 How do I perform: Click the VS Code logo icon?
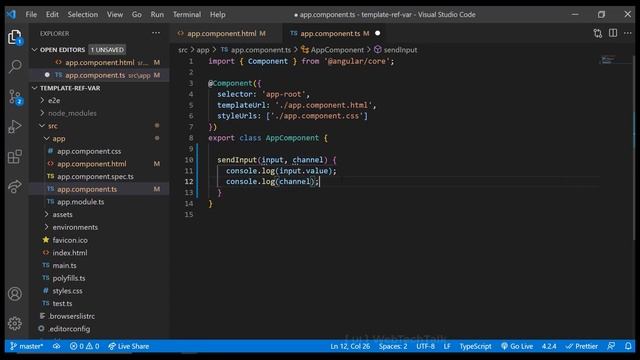(11, 14)
